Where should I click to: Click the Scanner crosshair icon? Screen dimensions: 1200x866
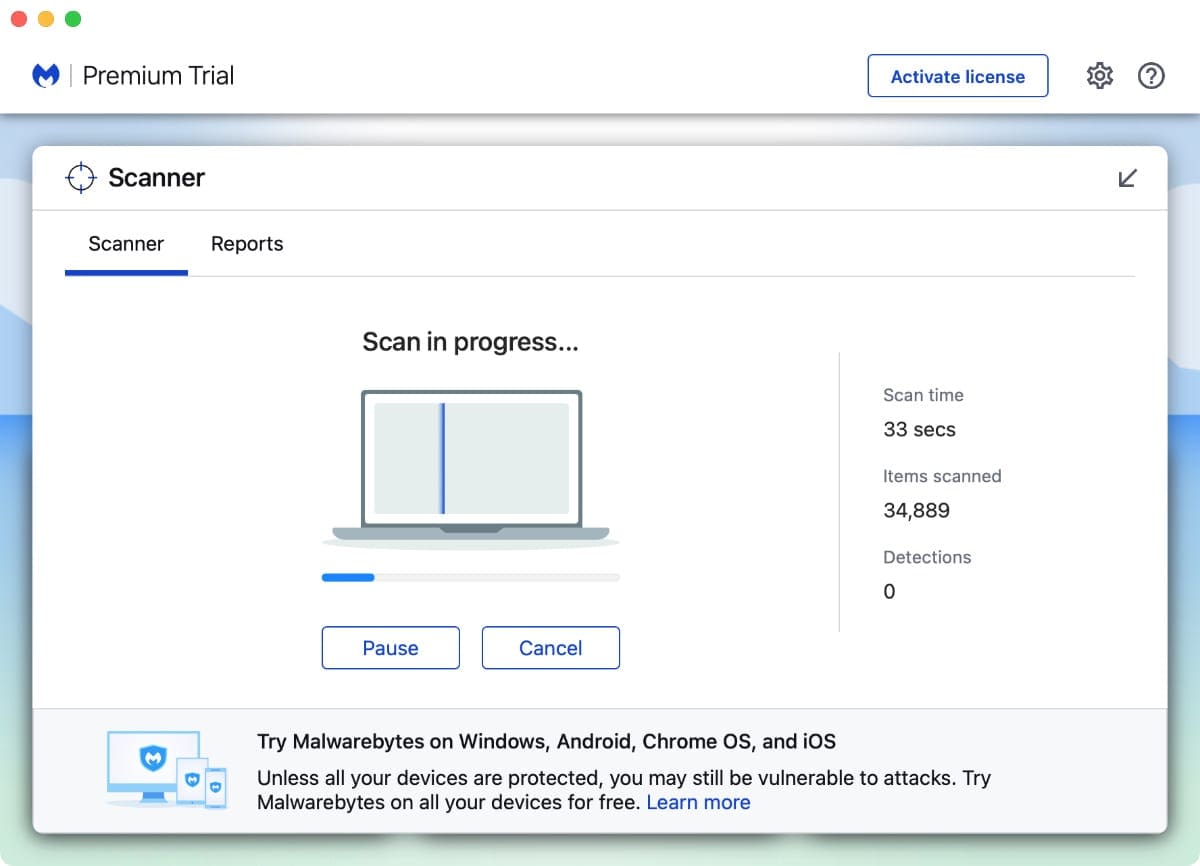pyautogui.click(x=80, y=178)
